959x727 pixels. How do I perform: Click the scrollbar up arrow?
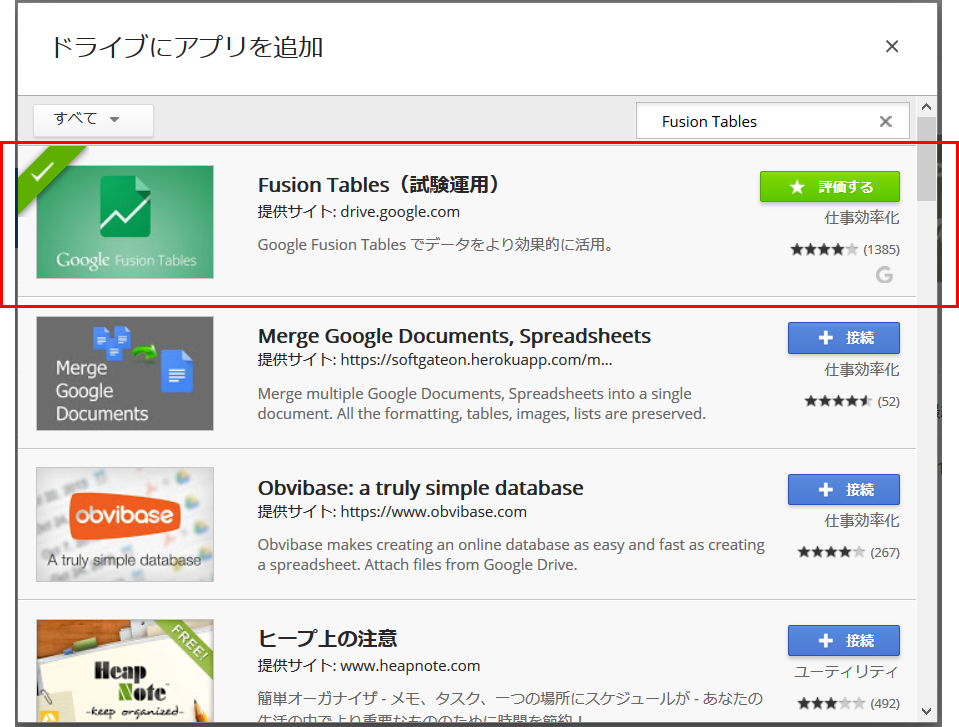926,107
